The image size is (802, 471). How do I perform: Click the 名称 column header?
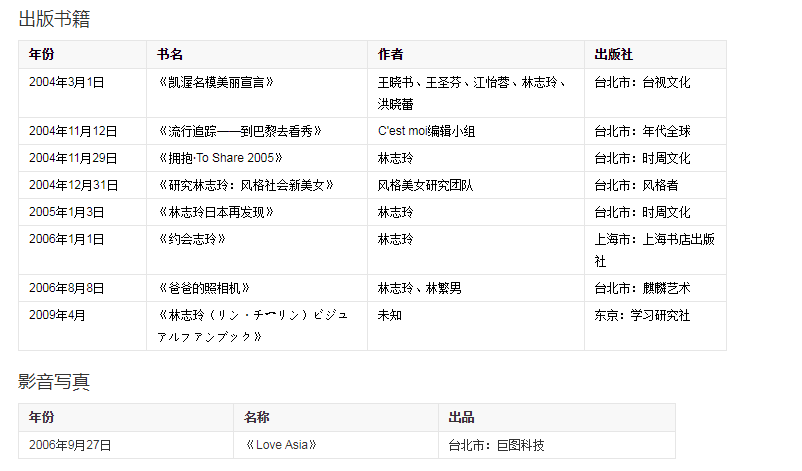click(x=257, y=418)
